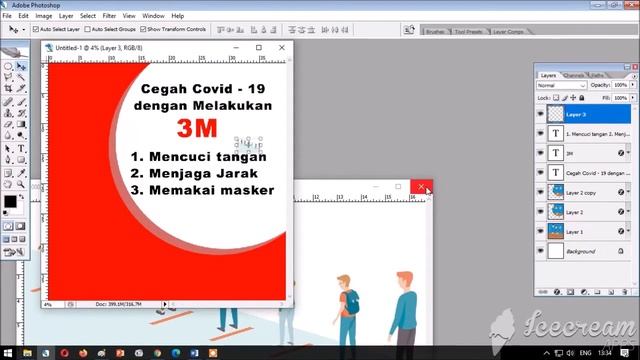
Task: Toggle Lock transparent pixels
Action: (x=556, y=98)
